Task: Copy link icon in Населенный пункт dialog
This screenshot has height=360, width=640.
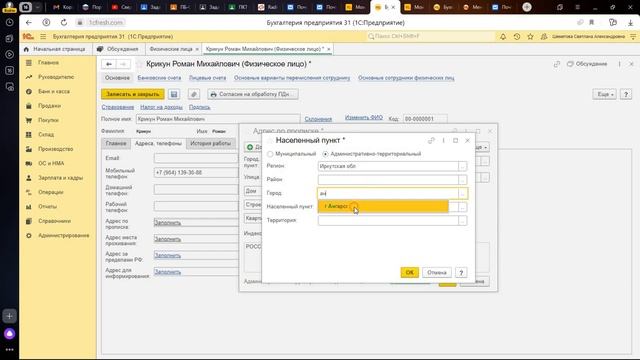Action: 431,140
